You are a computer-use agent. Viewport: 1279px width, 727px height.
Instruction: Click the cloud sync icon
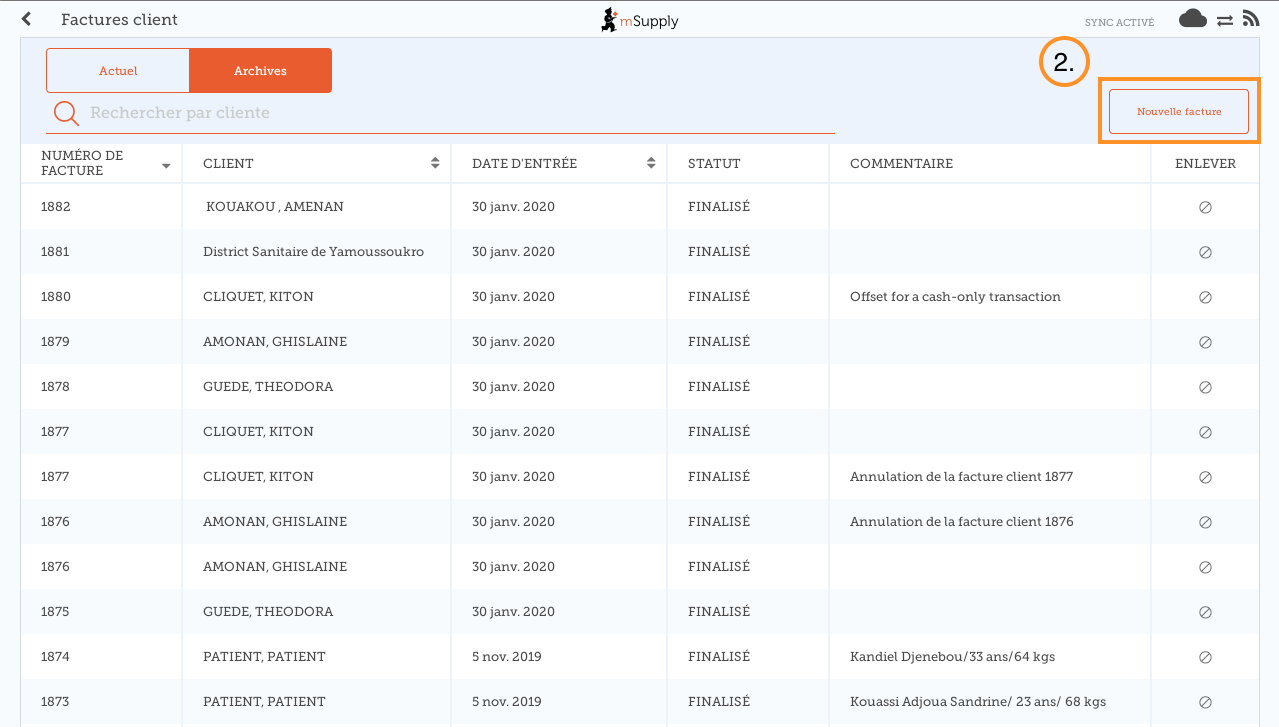point(1192,18)
